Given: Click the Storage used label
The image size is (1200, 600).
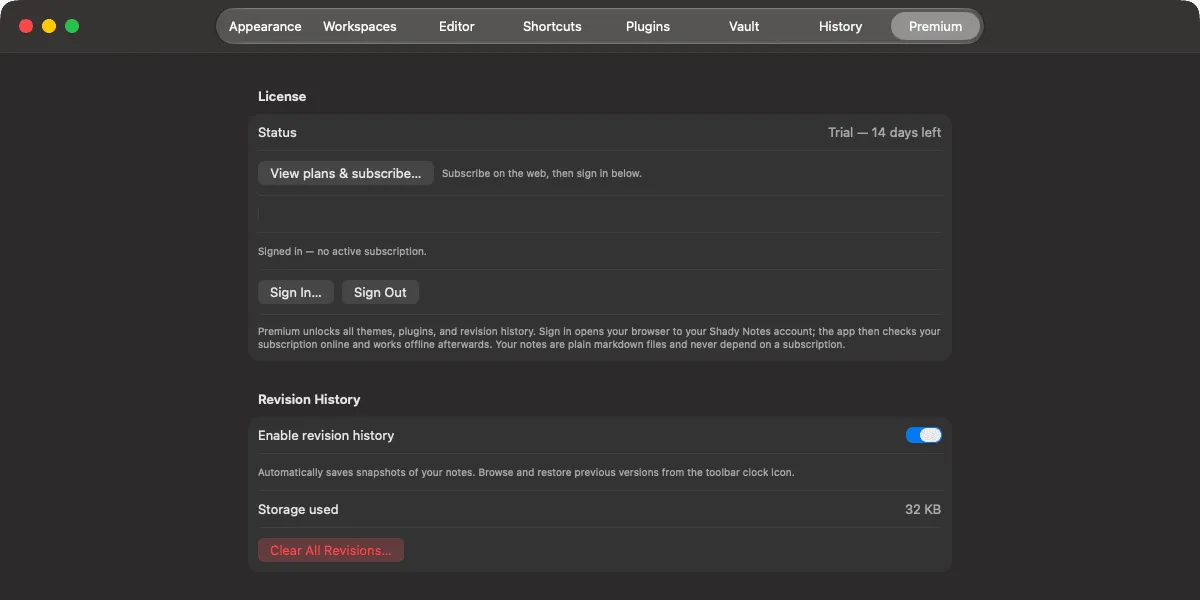Looking at the screenshot, I should click(x=298, y=509).
